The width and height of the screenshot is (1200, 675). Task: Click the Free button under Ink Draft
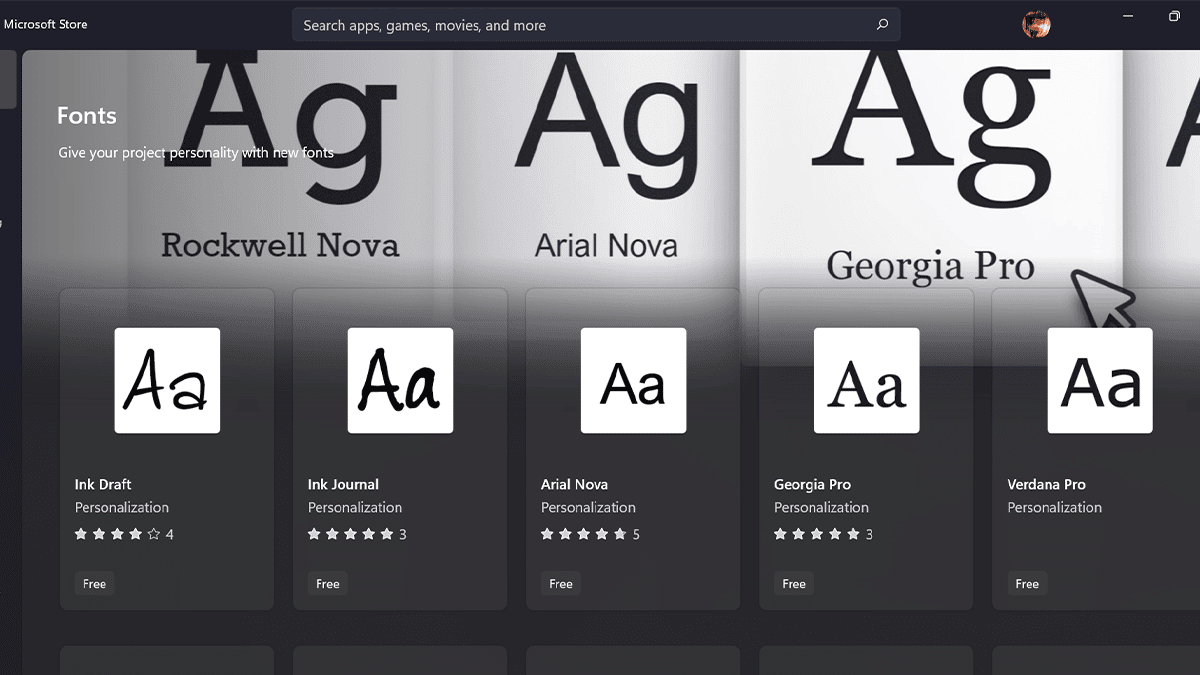[x=95, y=584]
